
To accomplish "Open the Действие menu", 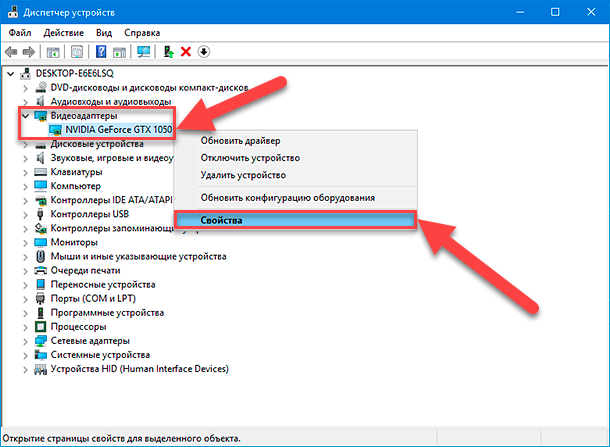I will 63,33.
